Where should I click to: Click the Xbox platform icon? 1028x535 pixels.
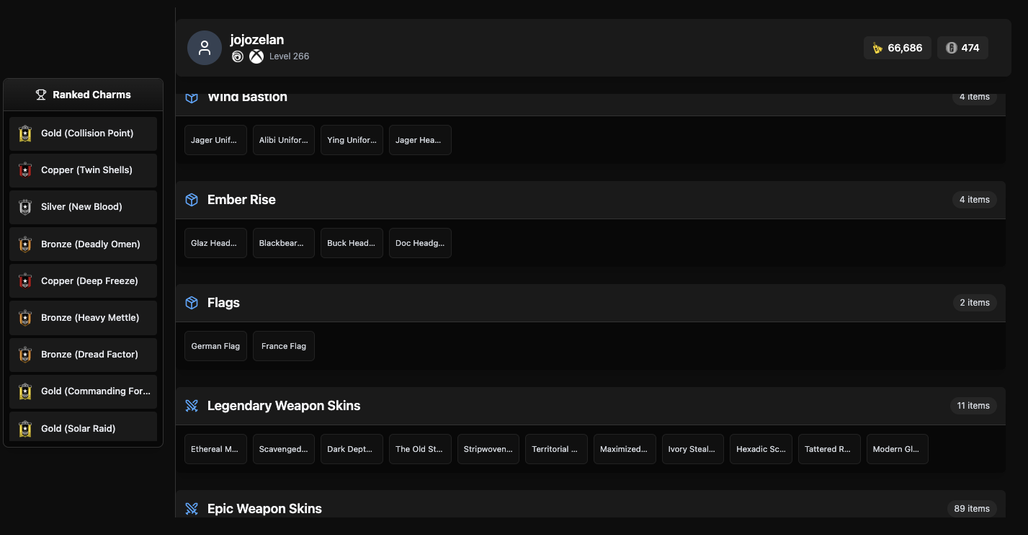click(x=256, y=56)
